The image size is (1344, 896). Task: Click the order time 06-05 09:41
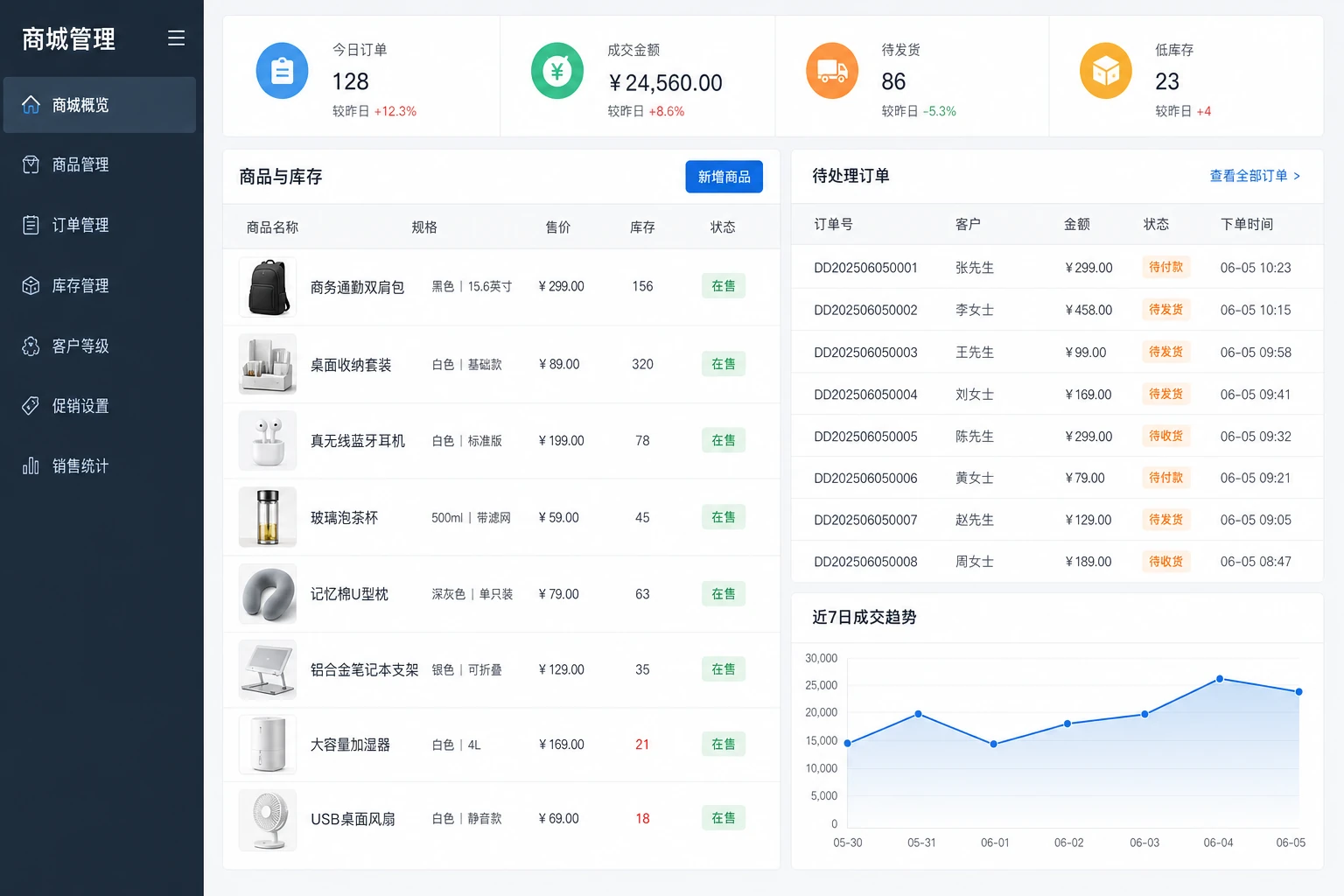point(1256,395)
